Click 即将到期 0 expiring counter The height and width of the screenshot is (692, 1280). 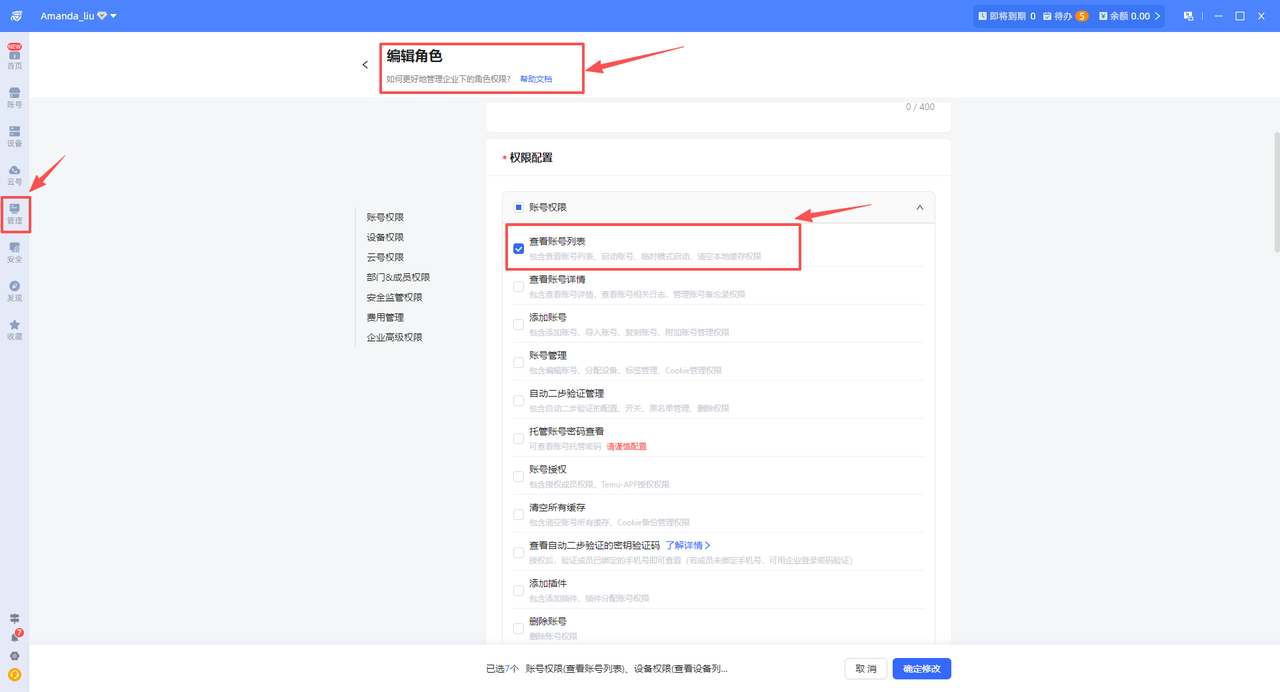point(1006,16)
